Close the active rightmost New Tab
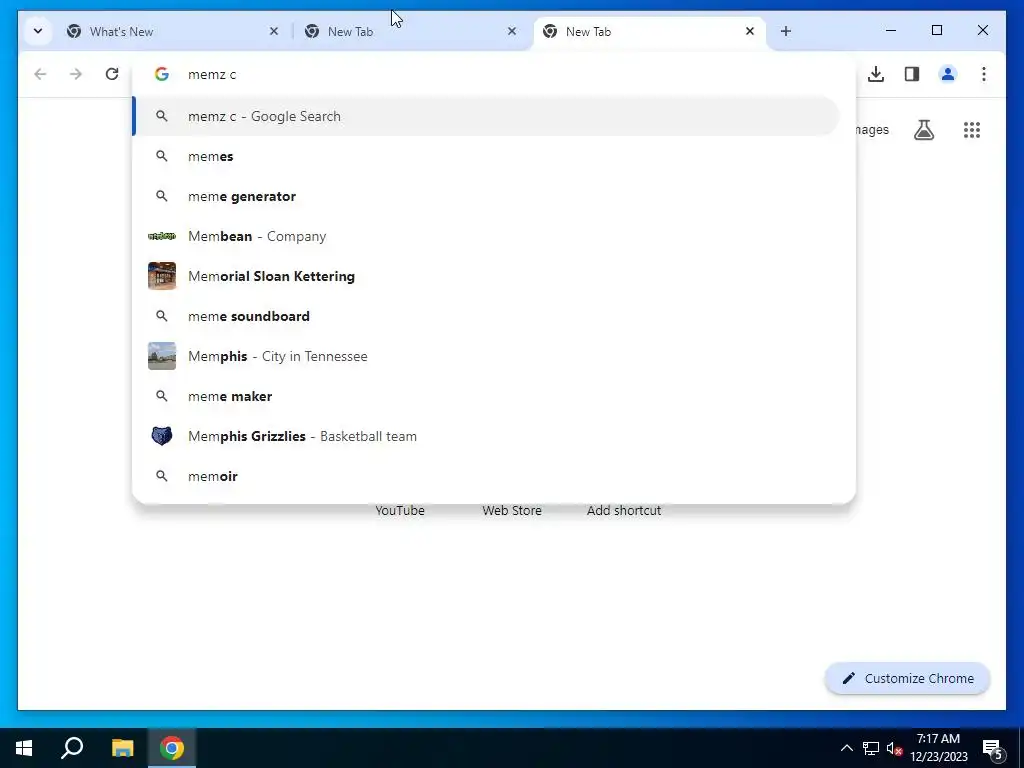This screenshot has width=1024, height=768. click(750, 31)
